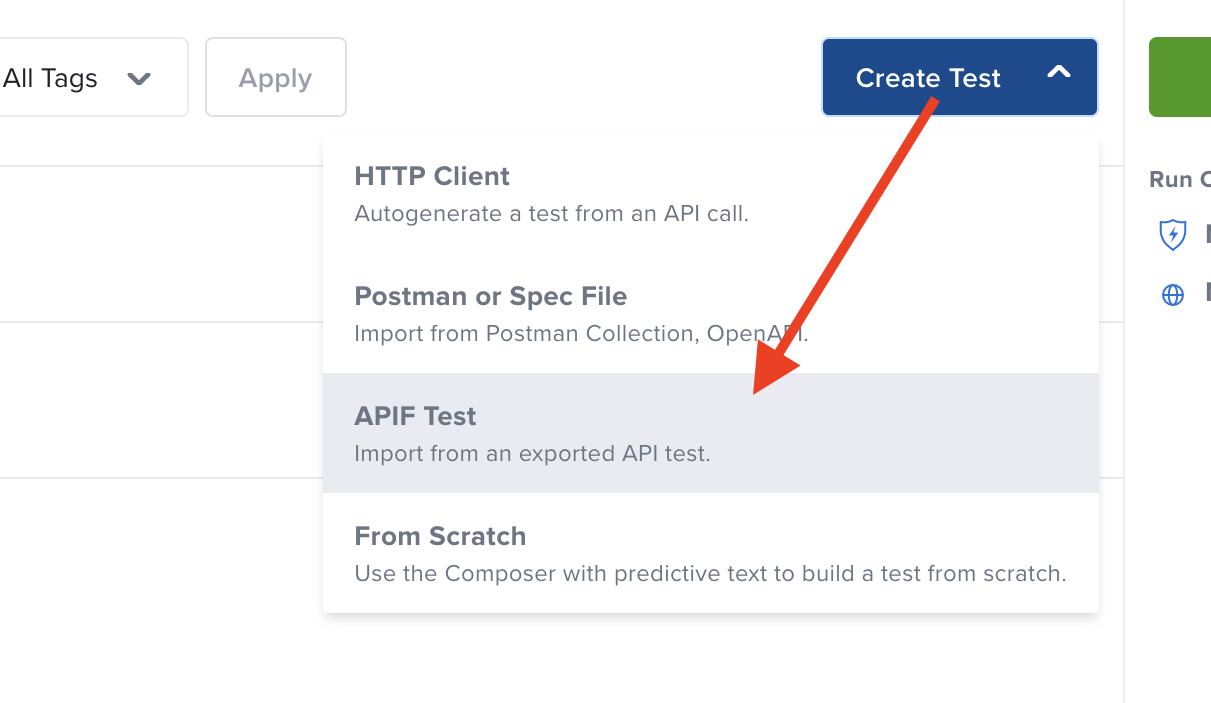
Task: Select the HTTP Client option
Action: (x=432, y=177)
